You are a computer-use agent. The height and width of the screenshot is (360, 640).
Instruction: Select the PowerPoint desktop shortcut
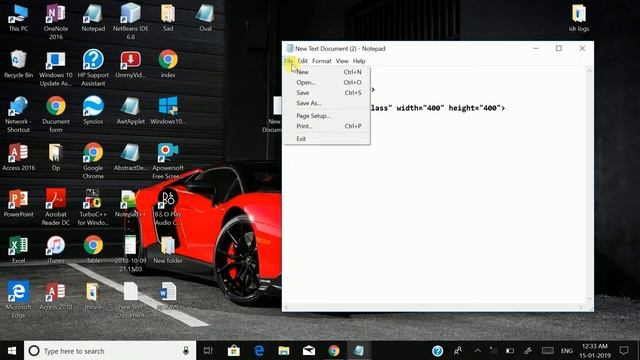(x=18, y=203)
